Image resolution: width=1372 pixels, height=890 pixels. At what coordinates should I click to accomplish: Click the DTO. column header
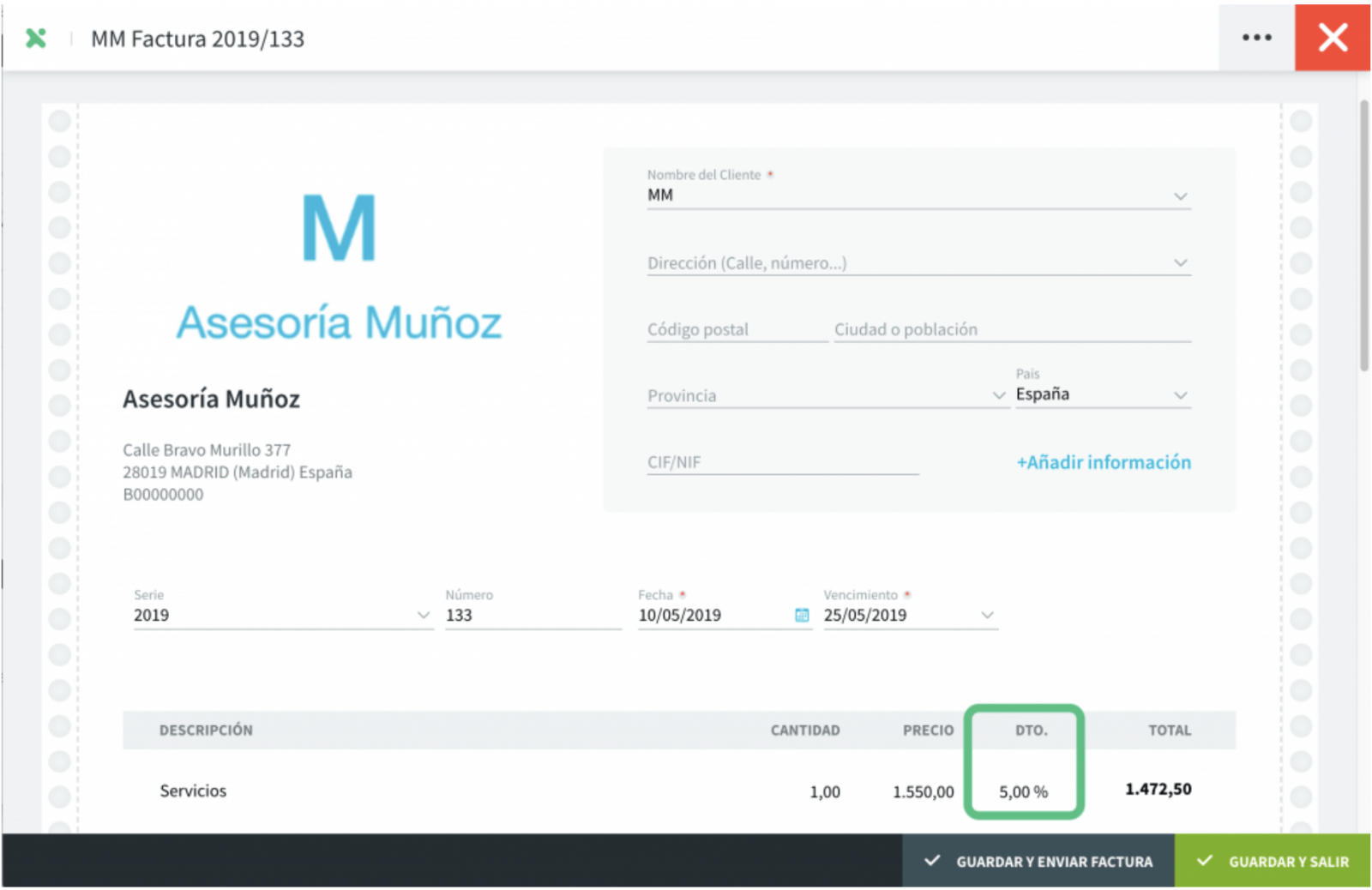click(1032, 730)
